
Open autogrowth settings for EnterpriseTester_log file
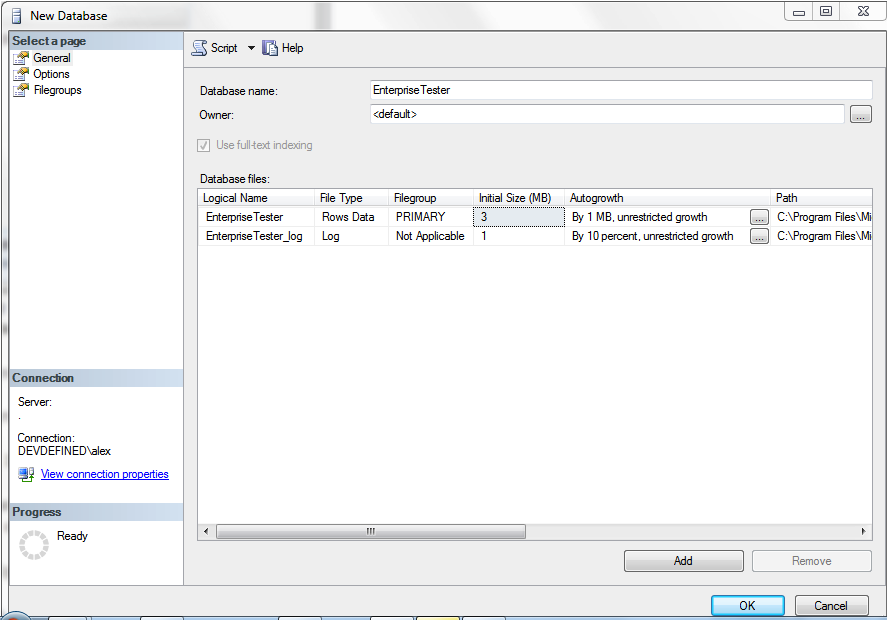tap(759, 237)
